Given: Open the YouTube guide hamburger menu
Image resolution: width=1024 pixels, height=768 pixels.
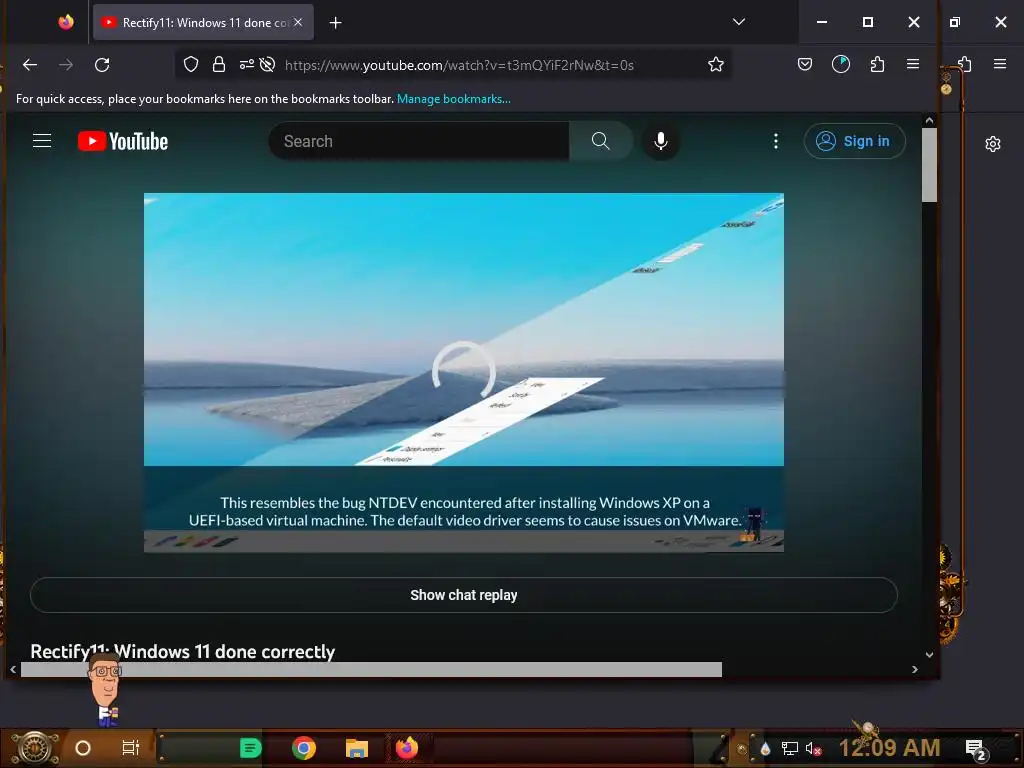Looking at the screenshot, I should point(42,141).
